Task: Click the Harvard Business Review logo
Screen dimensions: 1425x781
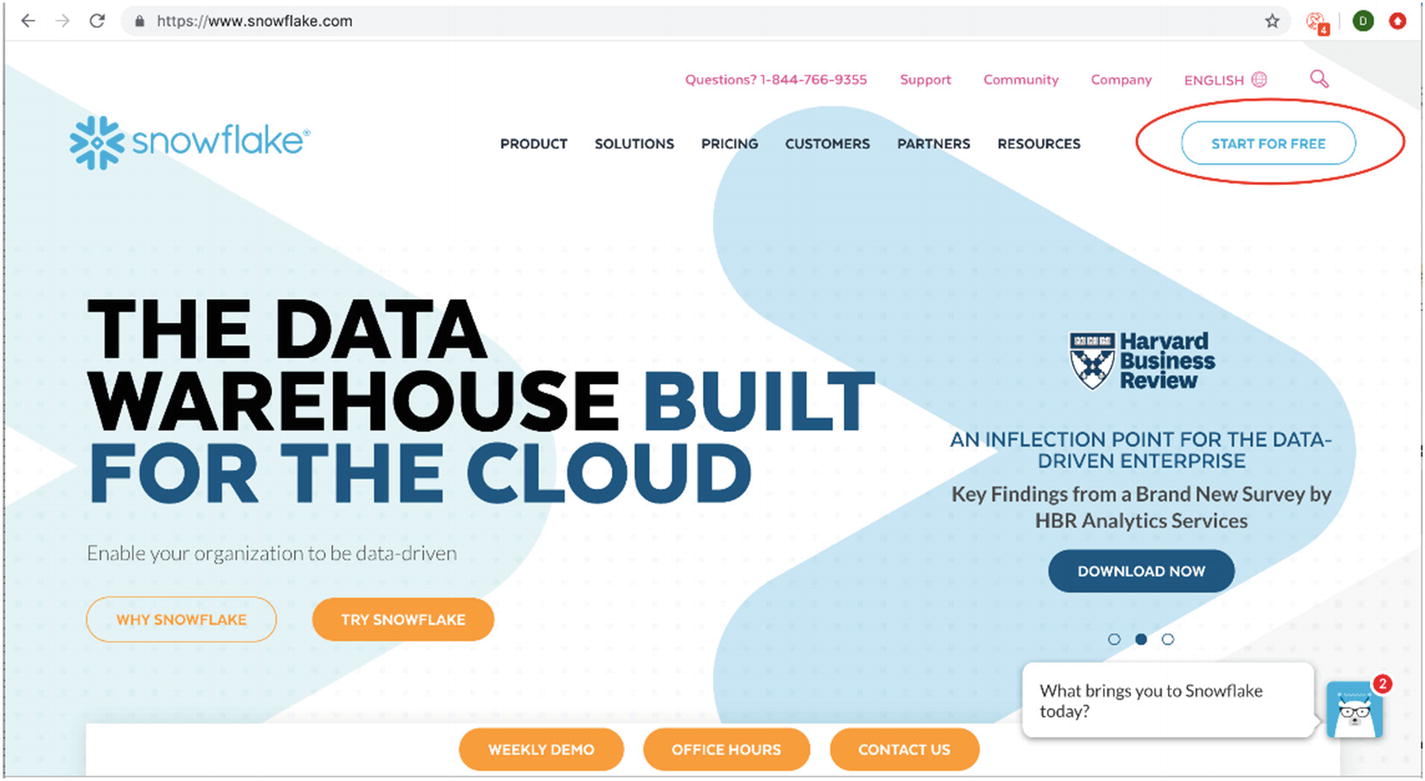Action: 1142,361
